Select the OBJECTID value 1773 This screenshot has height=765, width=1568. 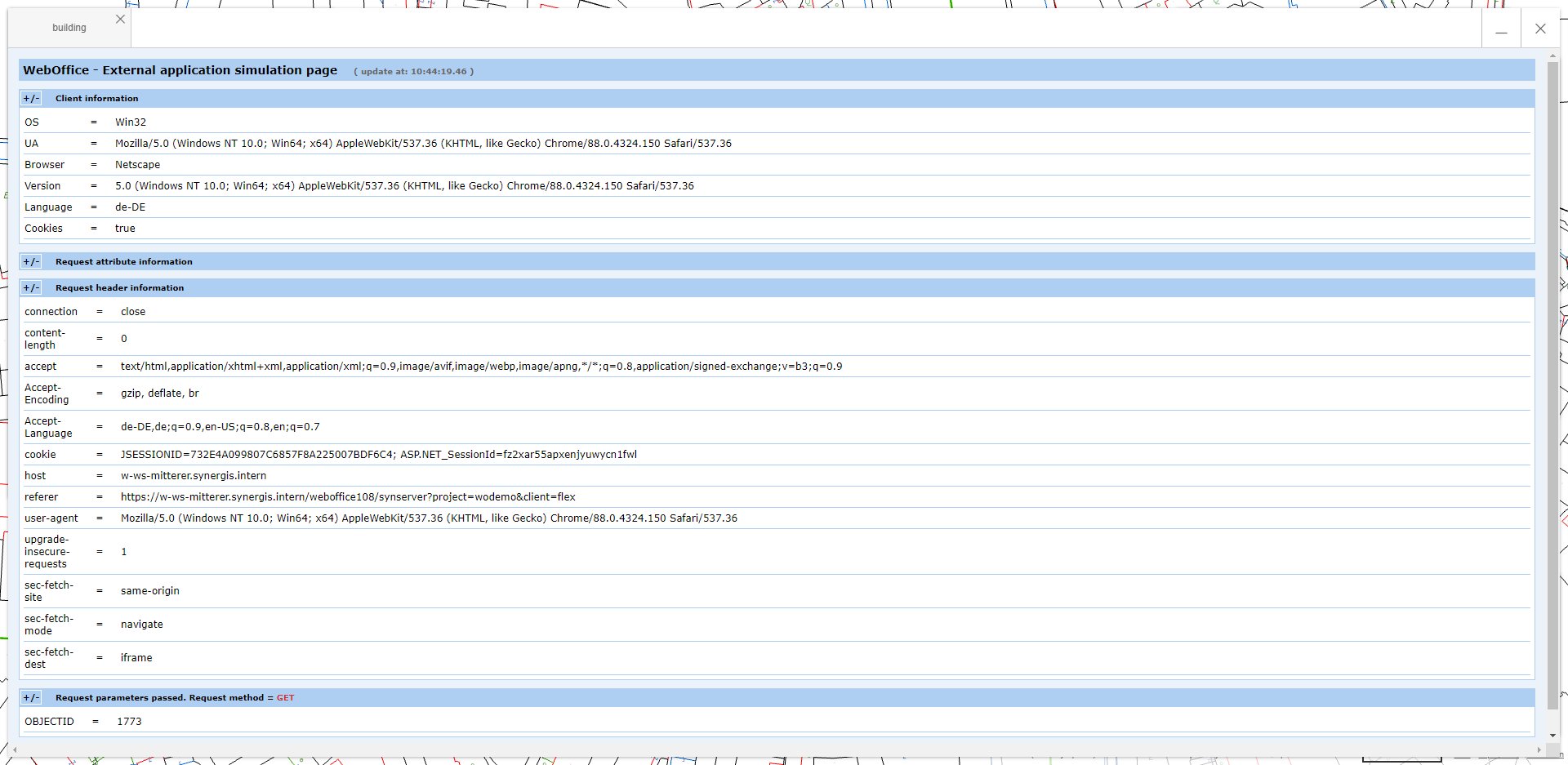click(x=129, y=721)
